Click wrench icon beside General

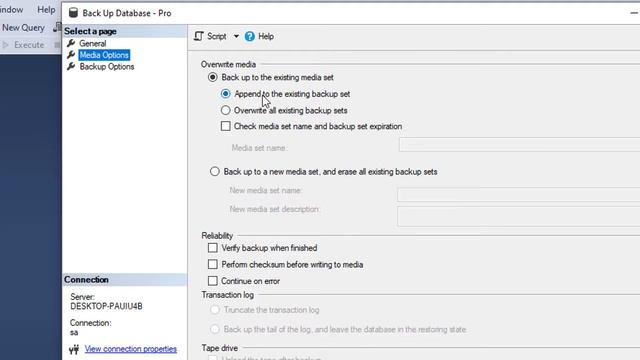(71, 43)
